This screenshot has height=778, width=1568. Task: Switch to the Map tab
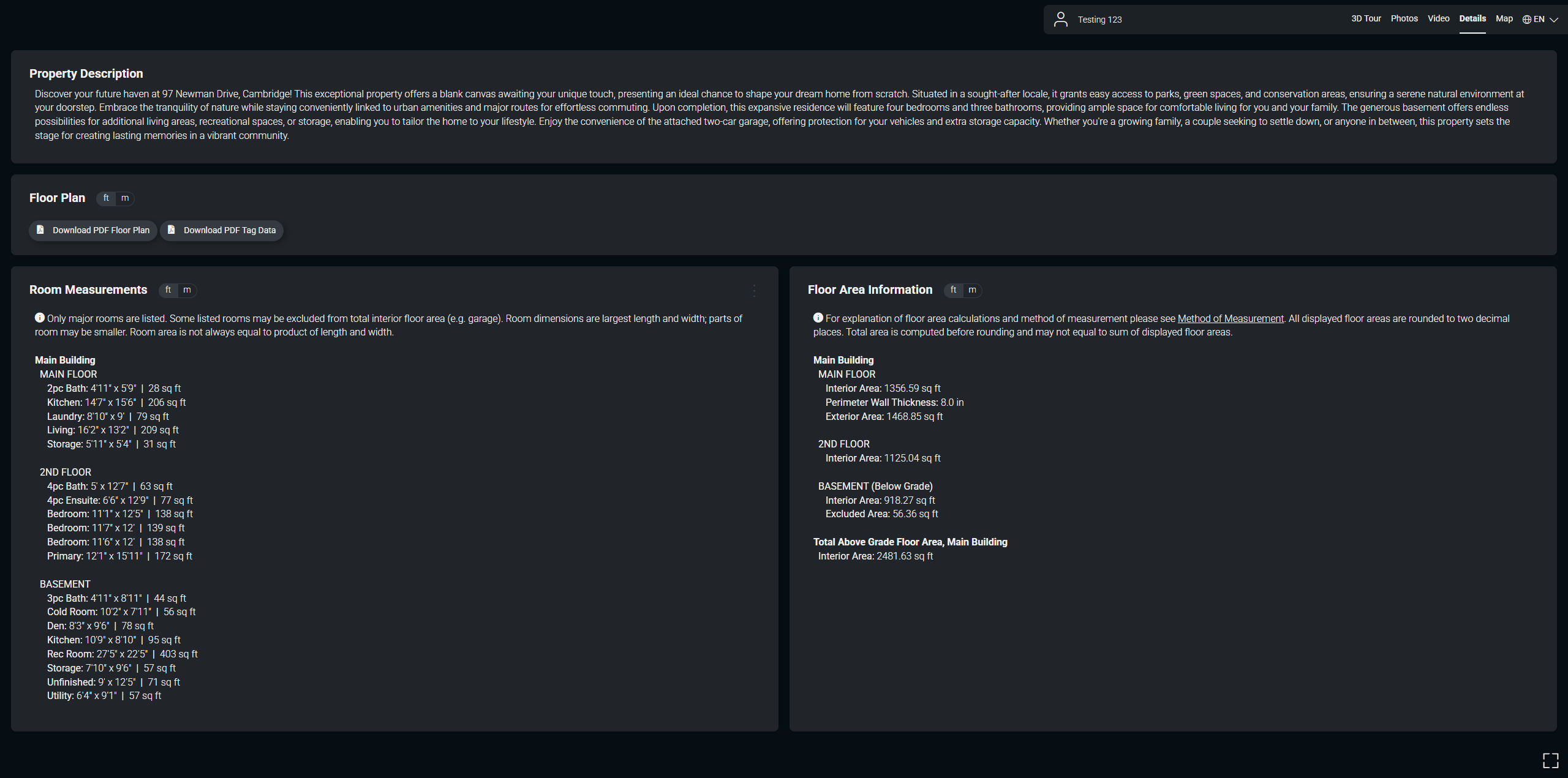point(1504,19)
